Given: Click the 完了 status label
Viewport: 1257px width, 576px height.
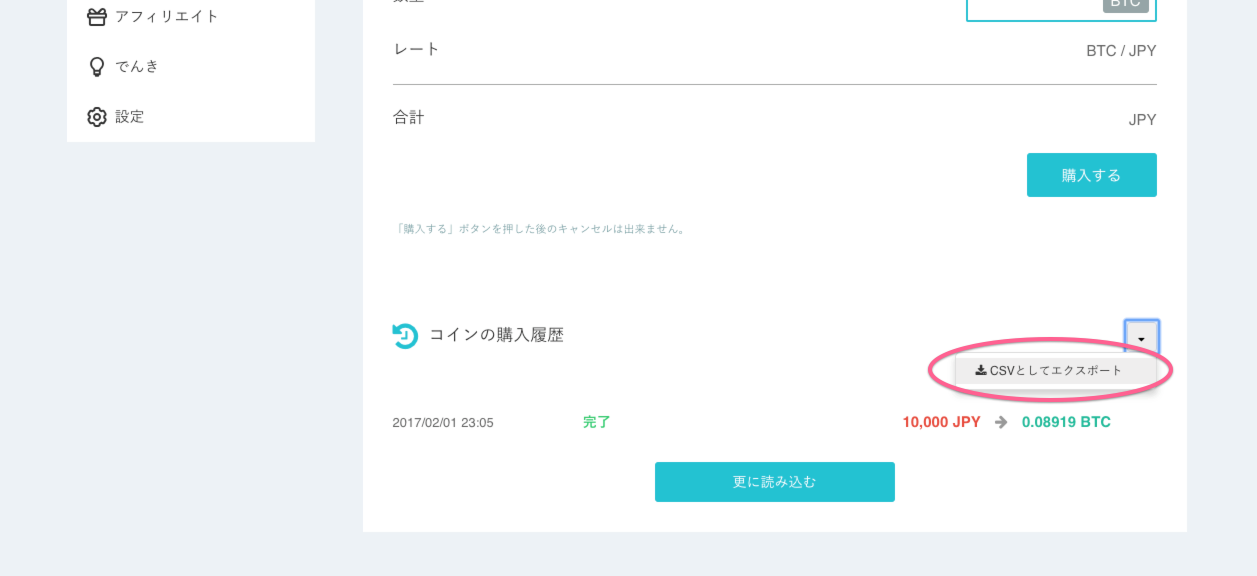Looking at the screenshot, I should pos(597,422).
